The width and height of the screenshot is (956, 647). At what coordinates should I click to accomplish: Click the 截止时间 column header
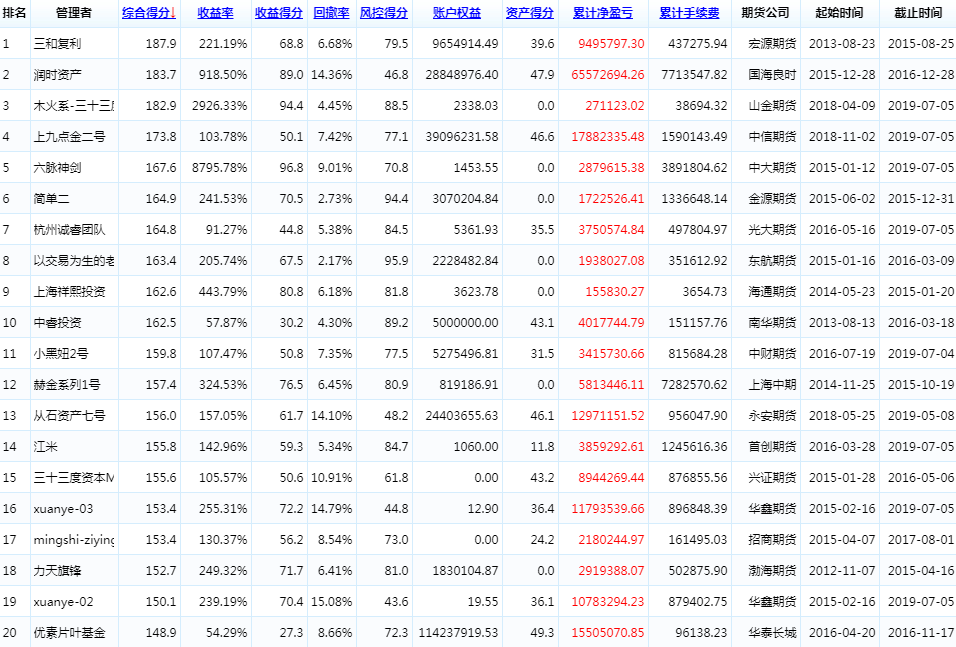(x=918, y=13)
